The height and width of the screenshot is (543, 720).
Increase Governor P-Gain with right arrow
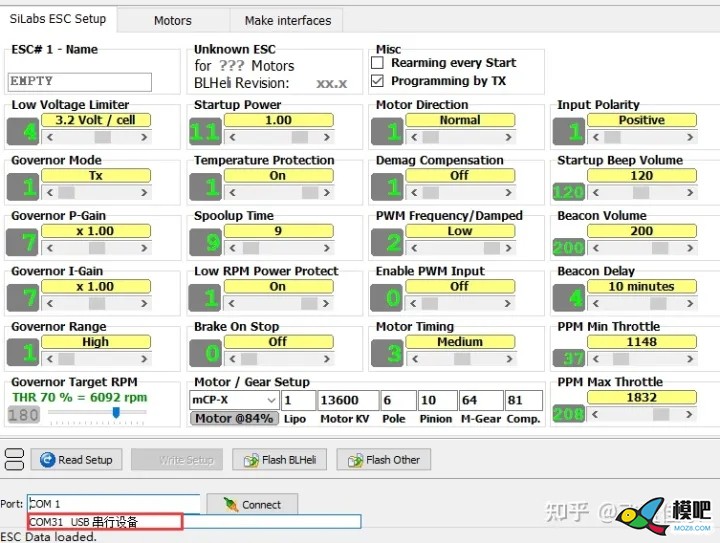tap(144, 248)
